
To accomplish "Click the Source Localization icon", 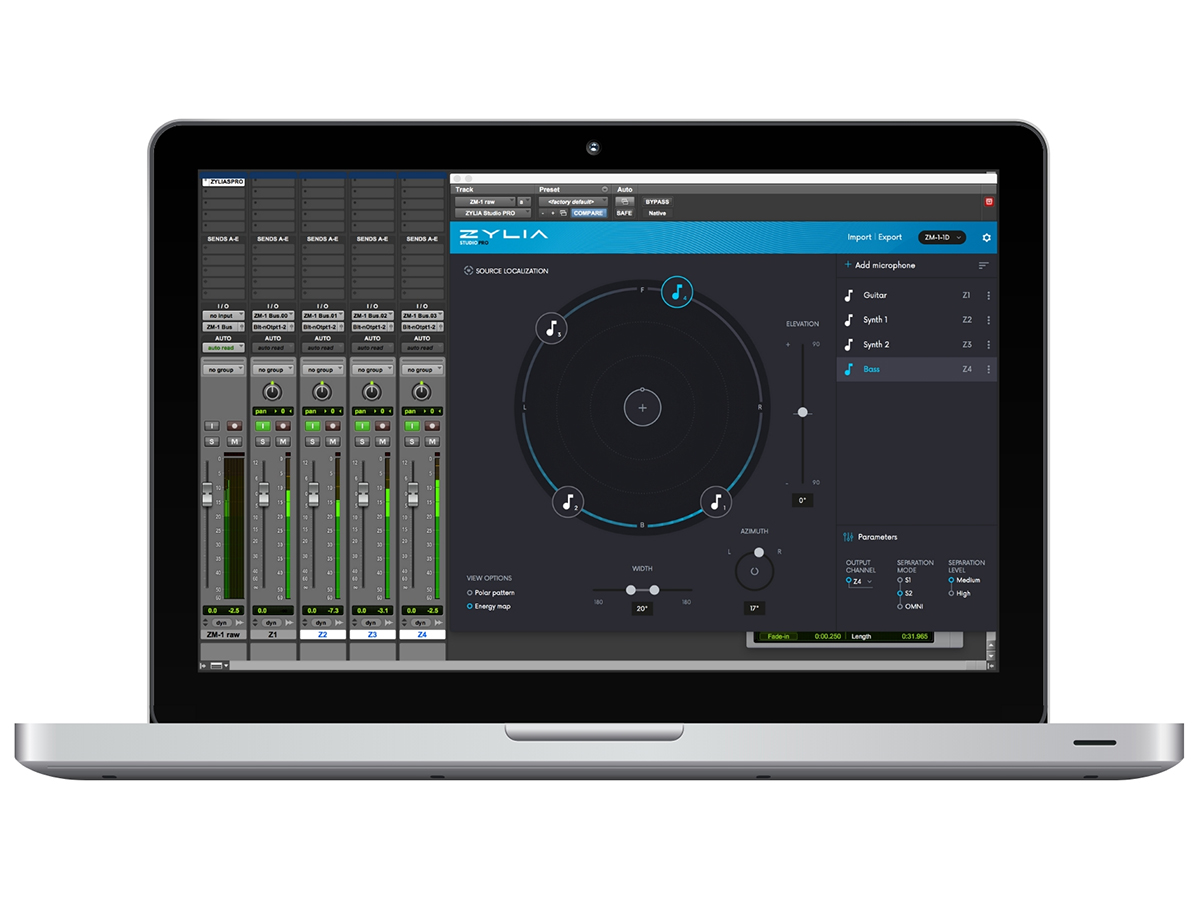I will click(469, 270).
